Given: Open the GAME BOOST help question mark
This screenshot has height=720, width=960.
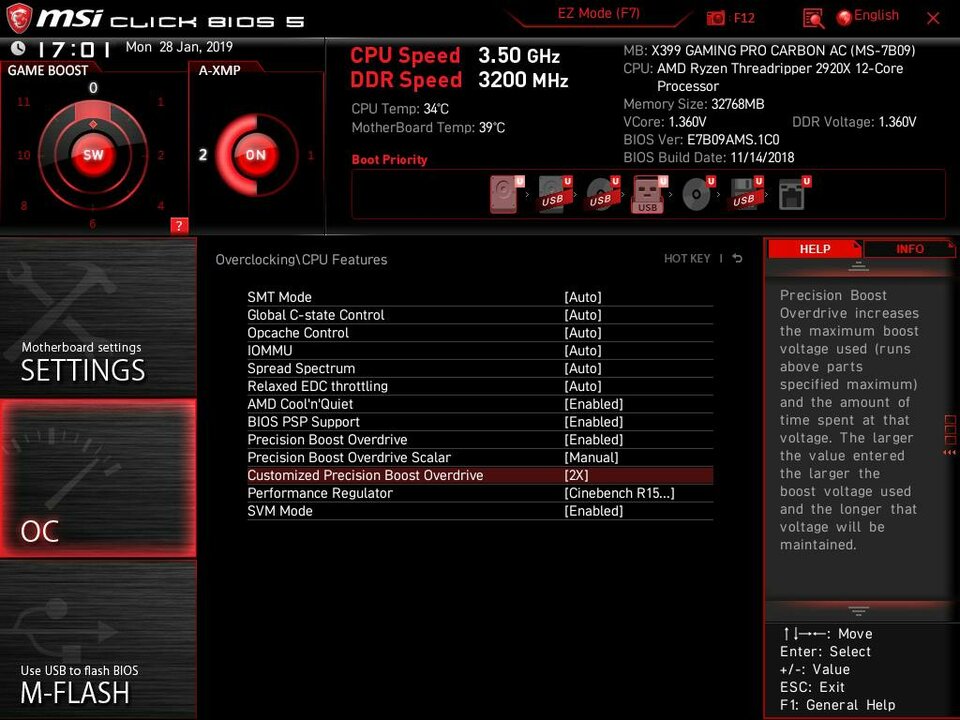Looking at the screenshot, I should [179, 225].
